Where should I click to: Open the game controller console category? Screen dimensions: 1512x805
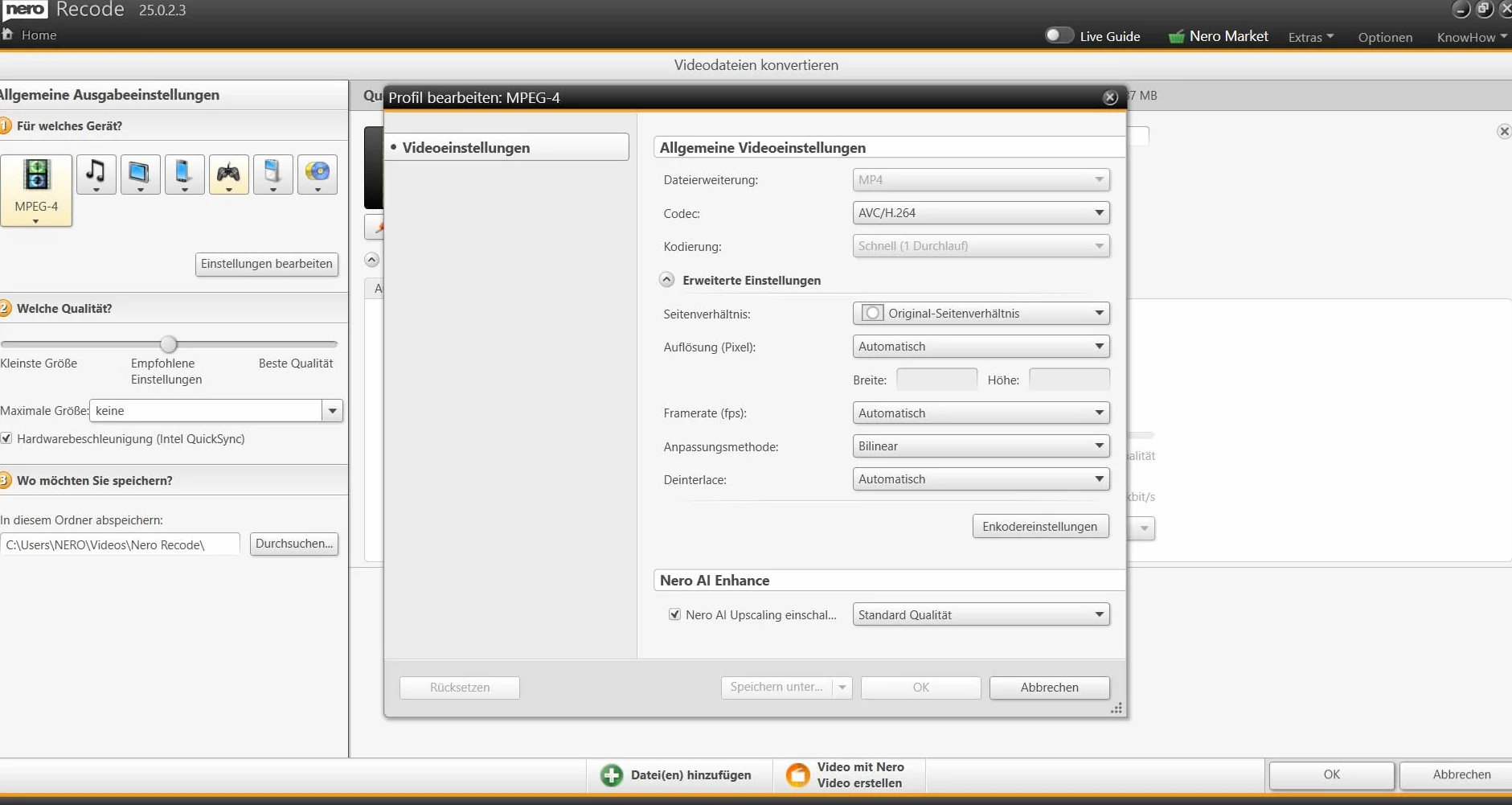(229, 175)
